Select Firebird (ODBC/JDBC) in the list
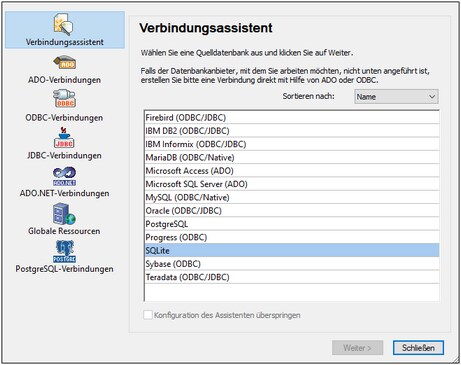This screenshot has height=365, width=461. pos(292,117)
